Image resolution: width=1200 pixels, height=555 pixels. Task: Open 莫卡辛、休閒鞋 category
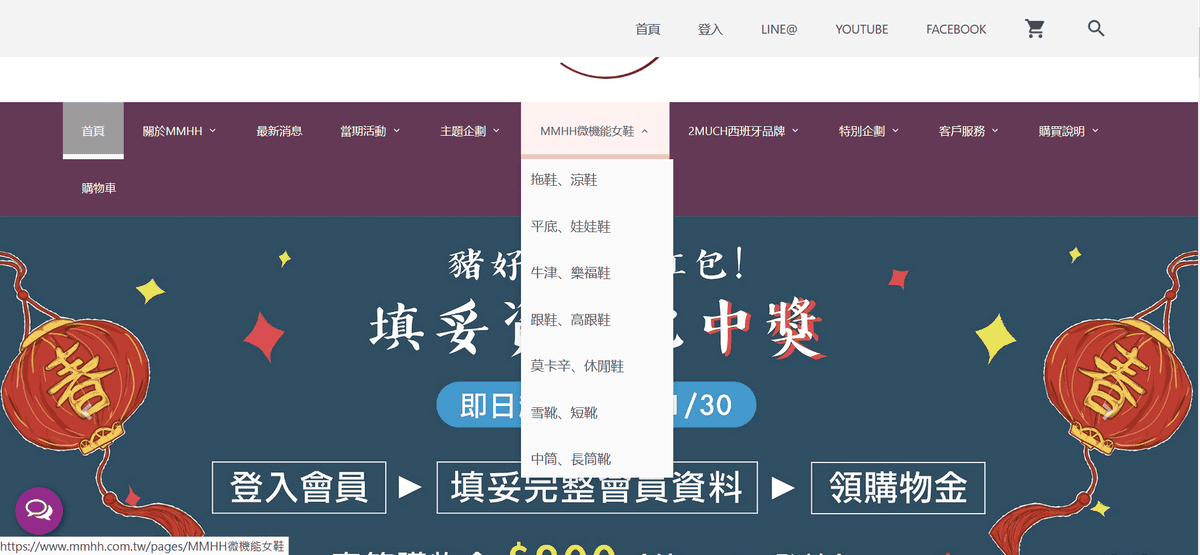click(x=577, y=366)
